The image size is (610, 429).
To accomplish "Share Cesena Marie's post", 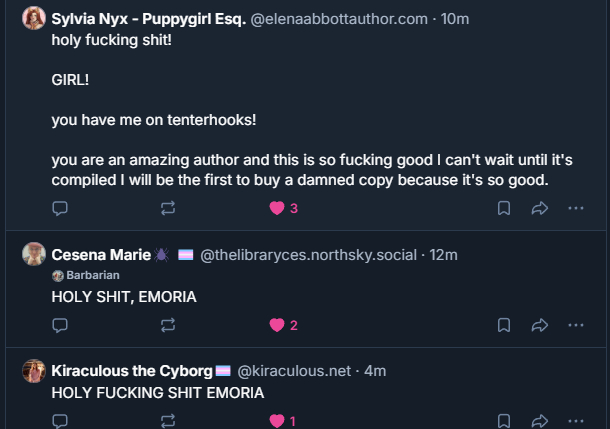I will [539, 325].
